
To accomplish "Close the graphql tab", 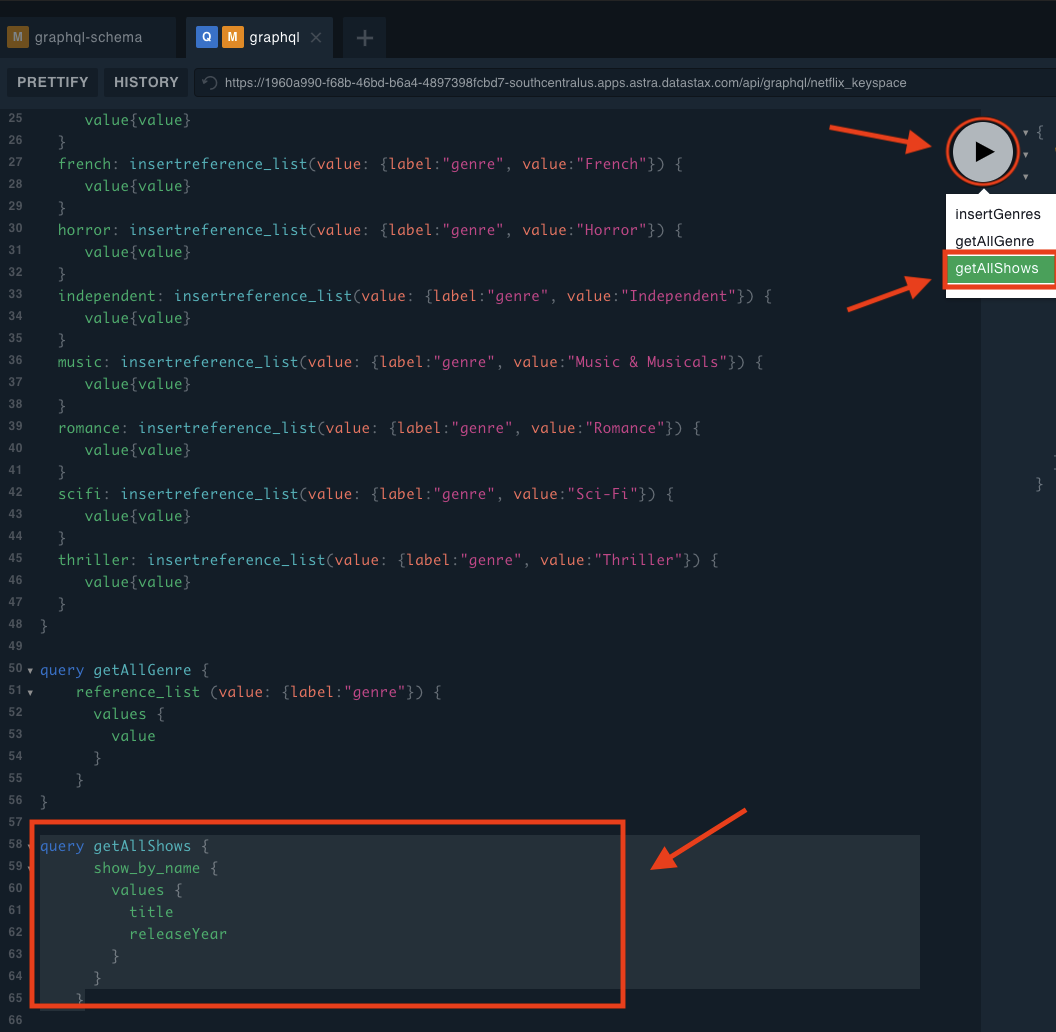I will click(x=316, y=38).
